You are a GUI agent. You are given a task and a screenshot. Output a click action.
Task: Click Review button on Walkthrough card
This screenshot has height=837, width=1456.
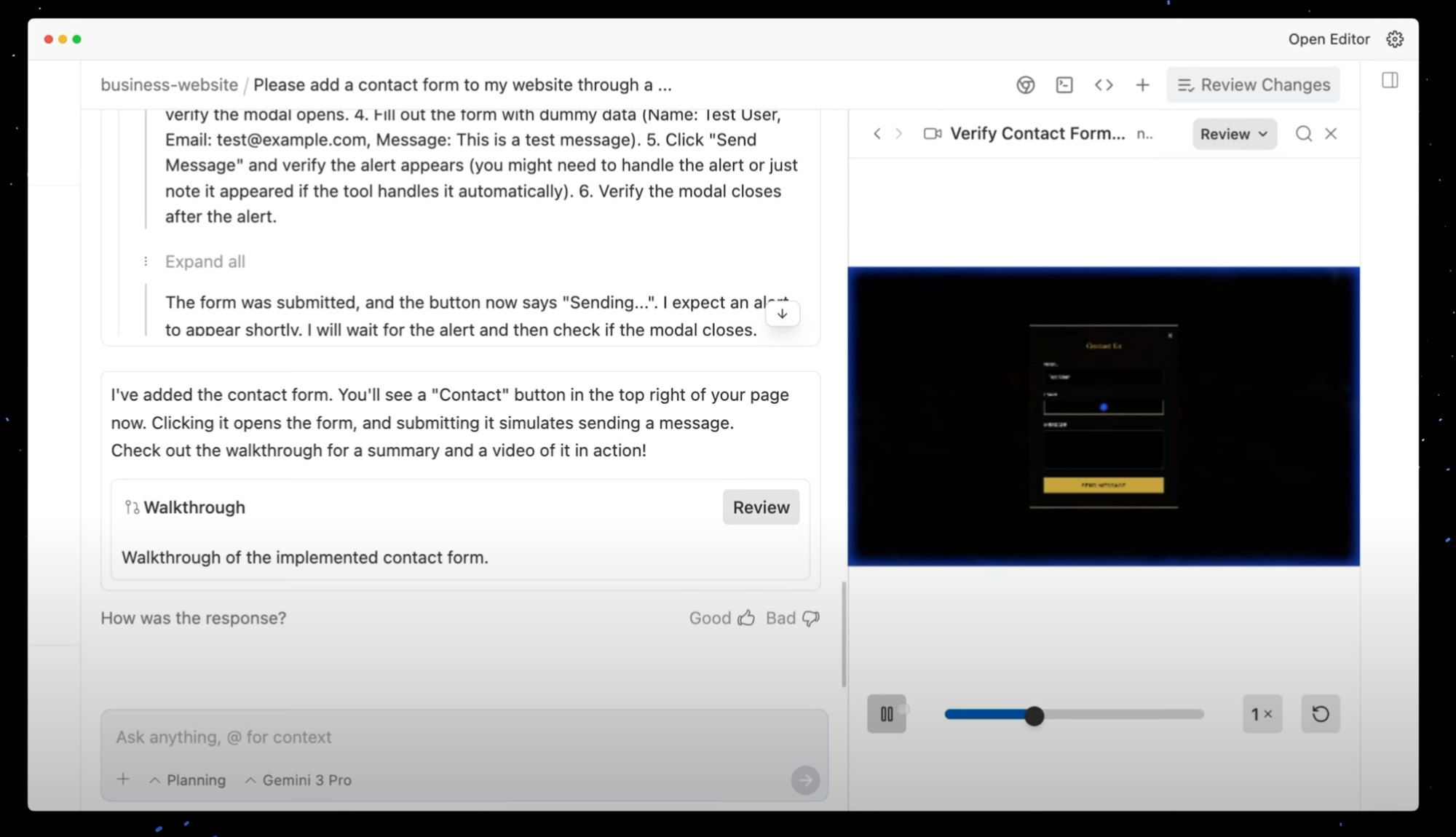761,507
